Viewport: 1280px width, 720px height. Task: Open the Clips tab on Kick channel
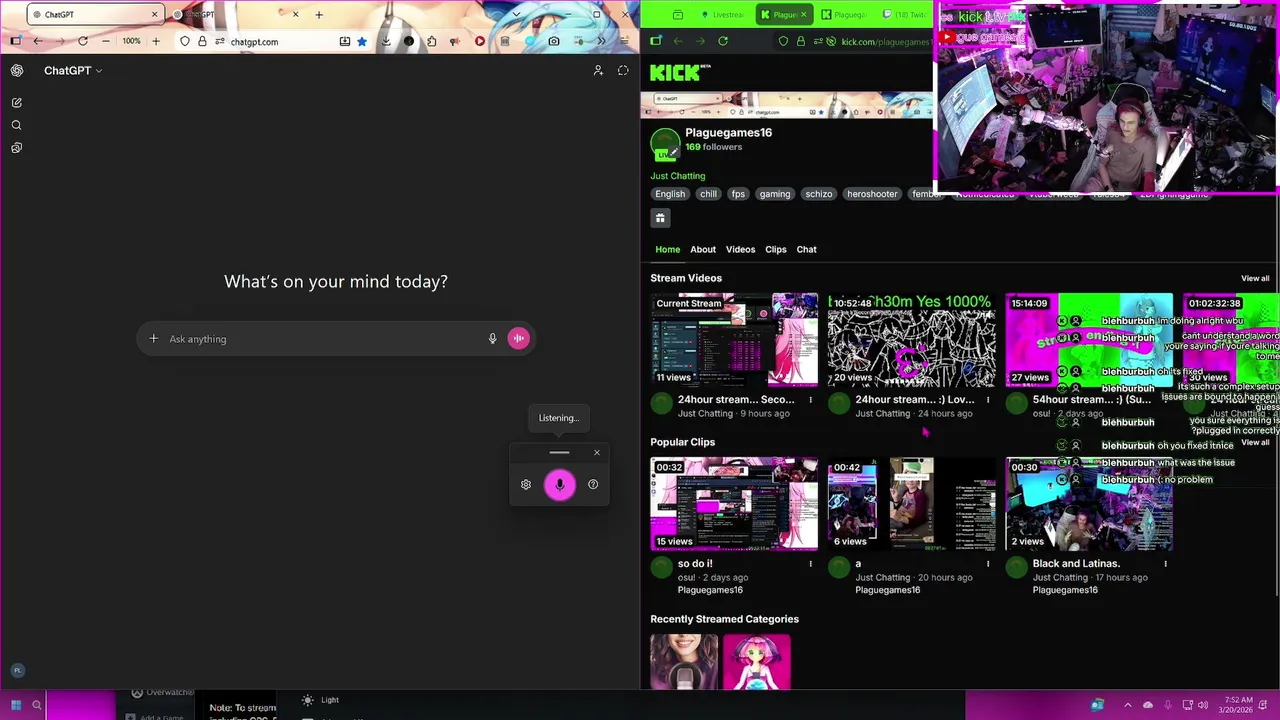coord(776,249)
